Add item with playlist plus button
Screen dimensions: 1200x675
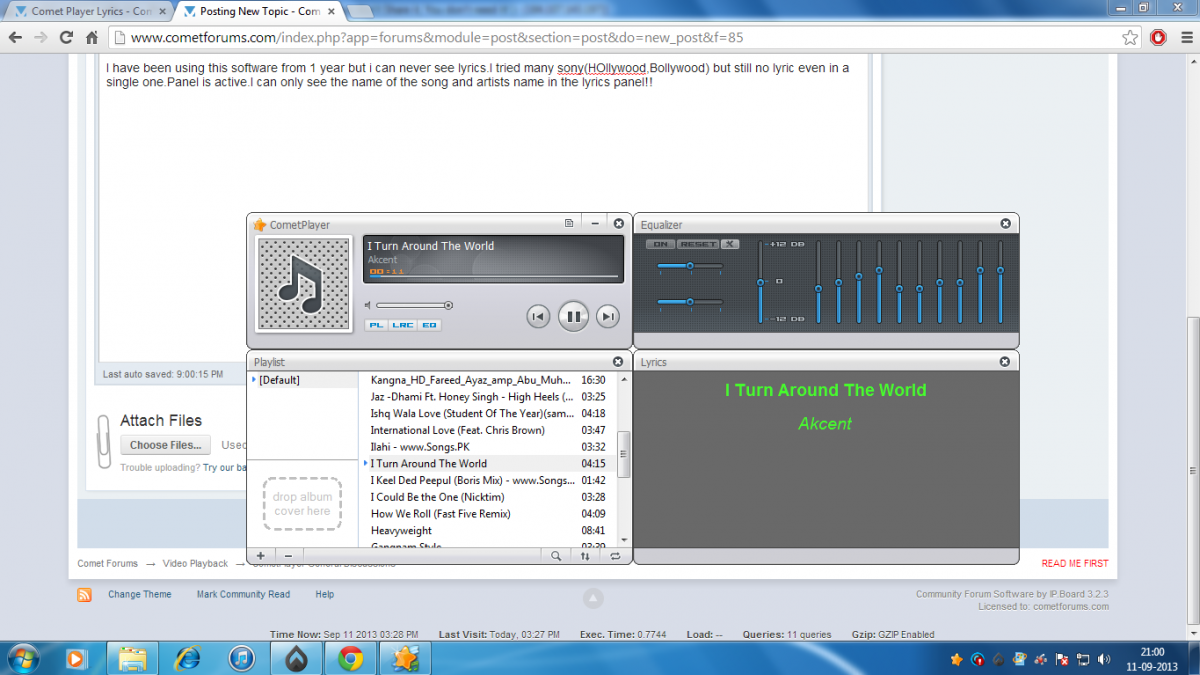pyautogui.click(x=260, y=556)
